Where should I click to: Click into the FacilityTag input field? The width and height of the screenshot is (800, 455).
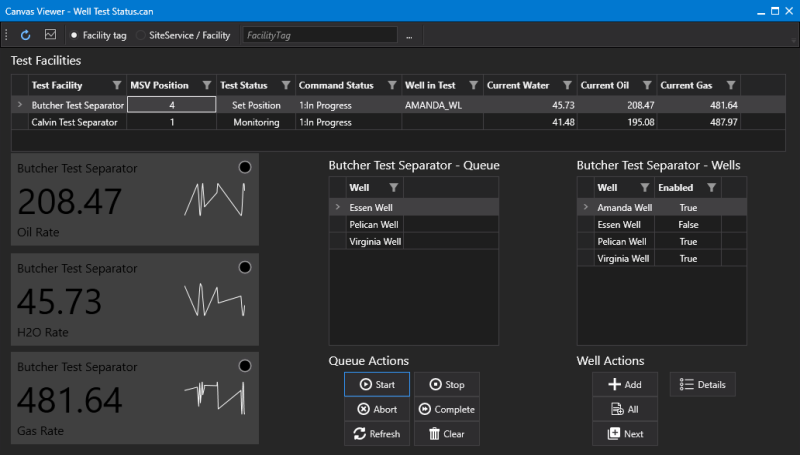coord(320,35)
